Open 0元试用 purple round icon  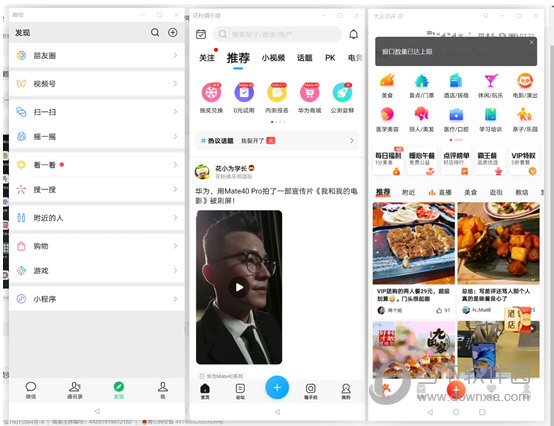(x=244, y=93)
